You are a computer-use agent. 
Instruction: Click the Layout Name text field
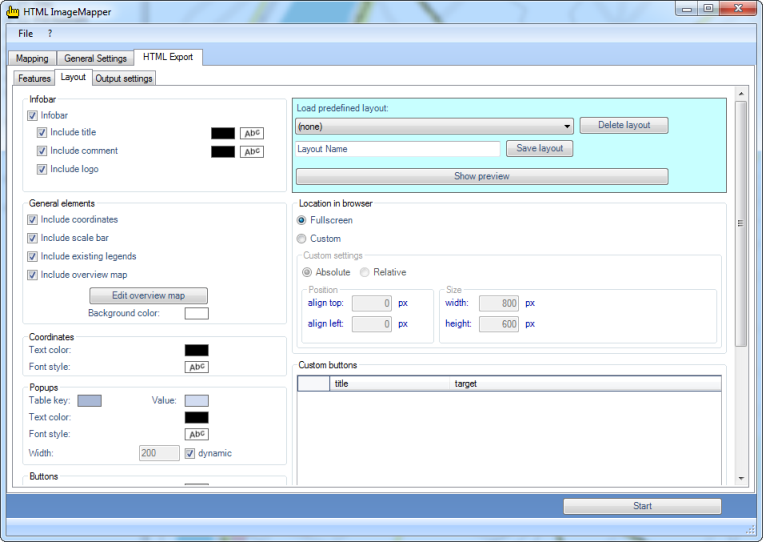(x=397, y=149)
